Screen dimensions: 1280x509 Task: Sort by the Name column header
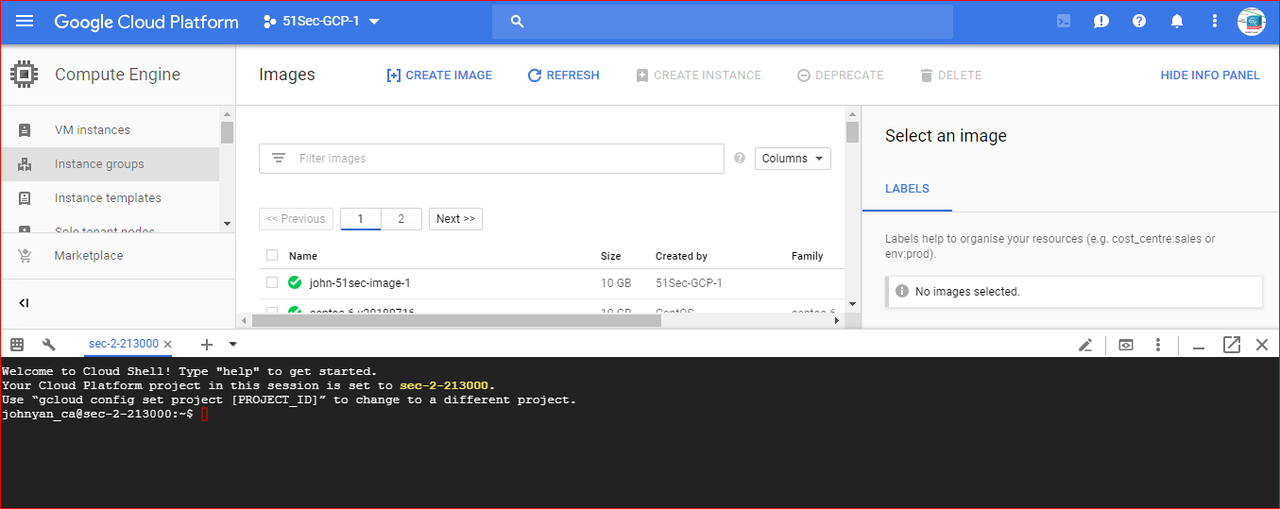[303, 256]
